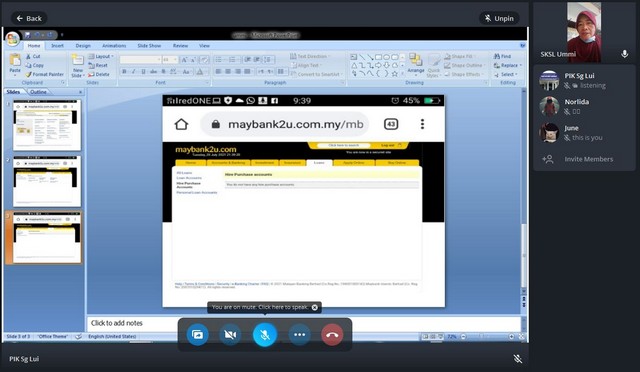The height and width of the screenshot is (372, 640).
Task: Open Shape Effects dropdown
Action: 463,74
